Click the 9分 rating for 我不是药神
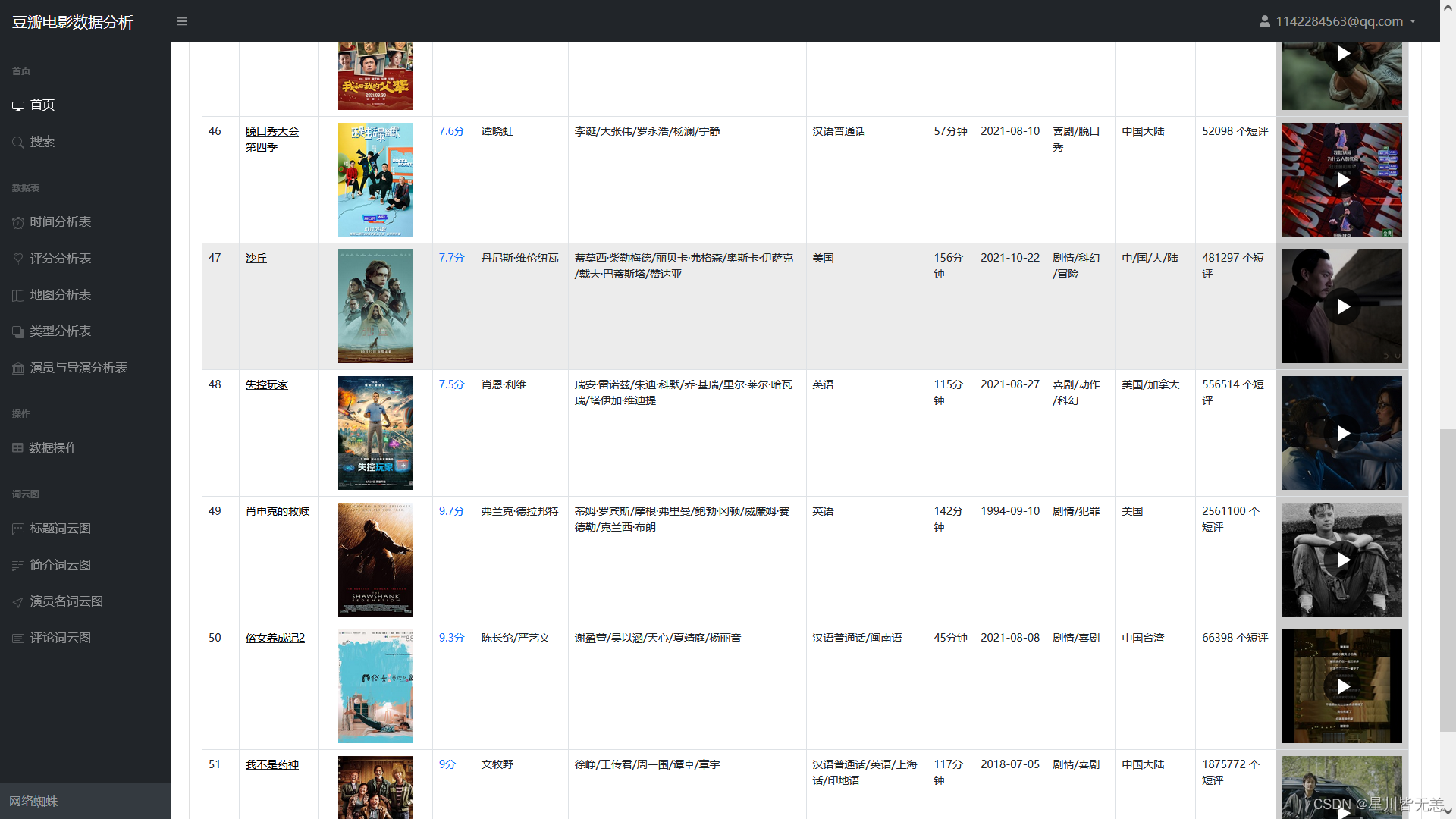Image resolution: width=1456 pixels, height=819 pixels. pos(447,764)
